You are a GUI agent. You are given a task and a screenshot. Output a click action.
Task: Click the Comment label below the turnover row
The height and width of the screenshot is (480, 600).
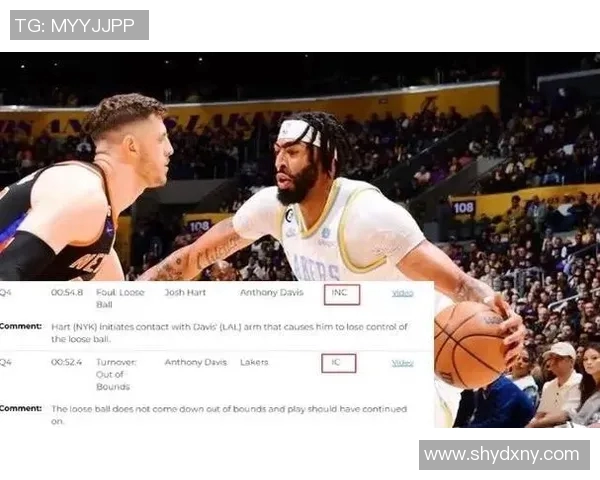pos(21,408)
